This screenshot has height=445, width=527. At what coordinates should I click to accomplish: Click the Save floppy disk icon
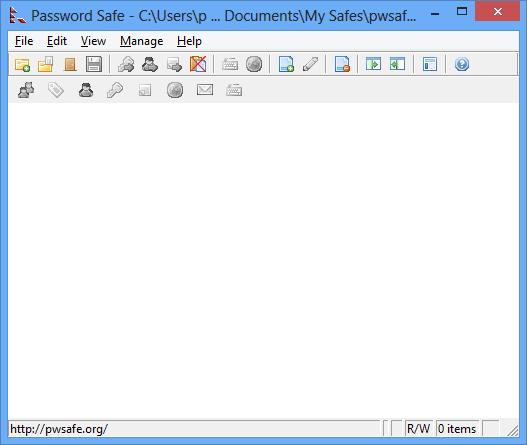coord(94,64)
